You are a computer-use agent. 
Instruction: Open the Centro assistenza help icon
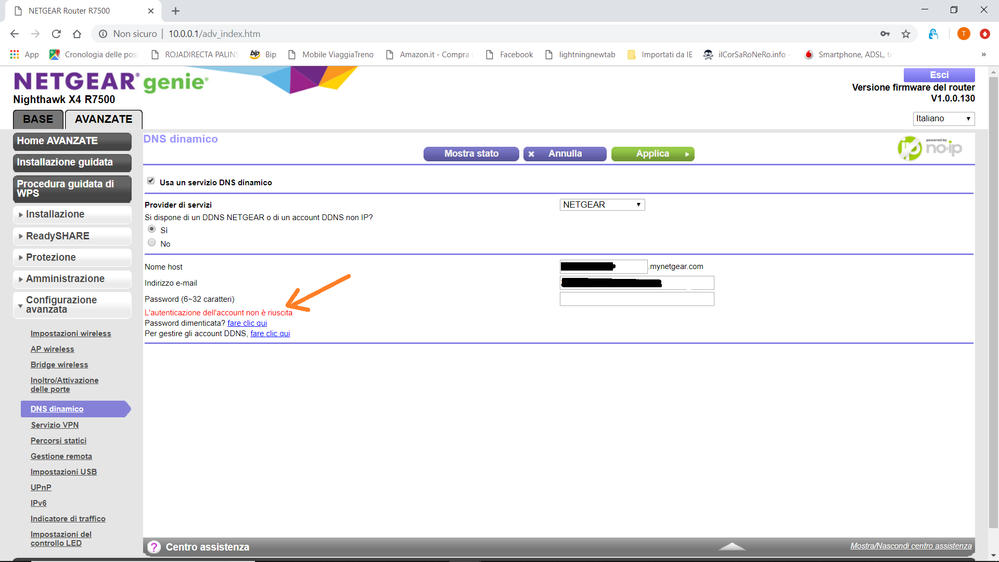pyautogui.click(x=154, y=547)
